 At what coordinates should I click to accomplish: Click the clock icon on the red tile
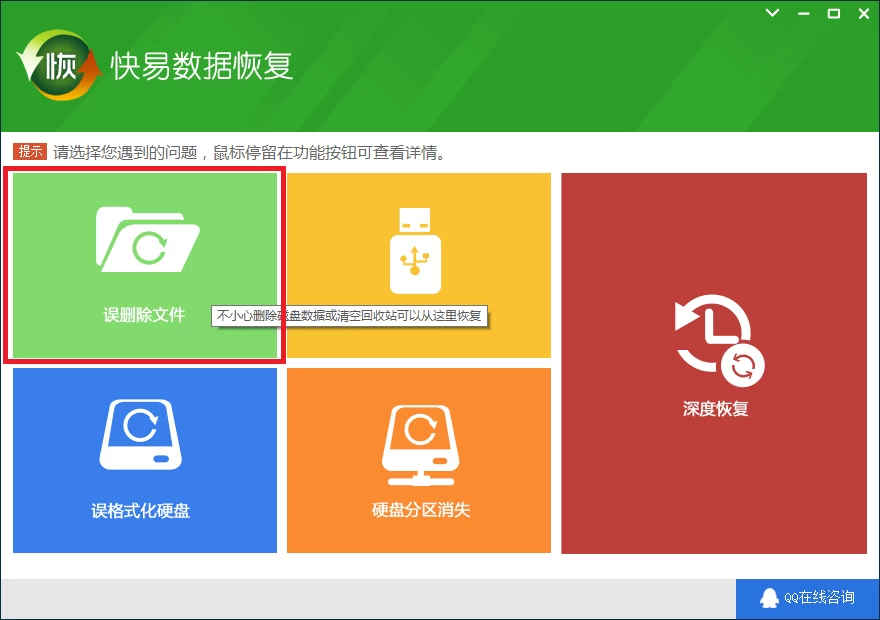click(x=714, y=340)
